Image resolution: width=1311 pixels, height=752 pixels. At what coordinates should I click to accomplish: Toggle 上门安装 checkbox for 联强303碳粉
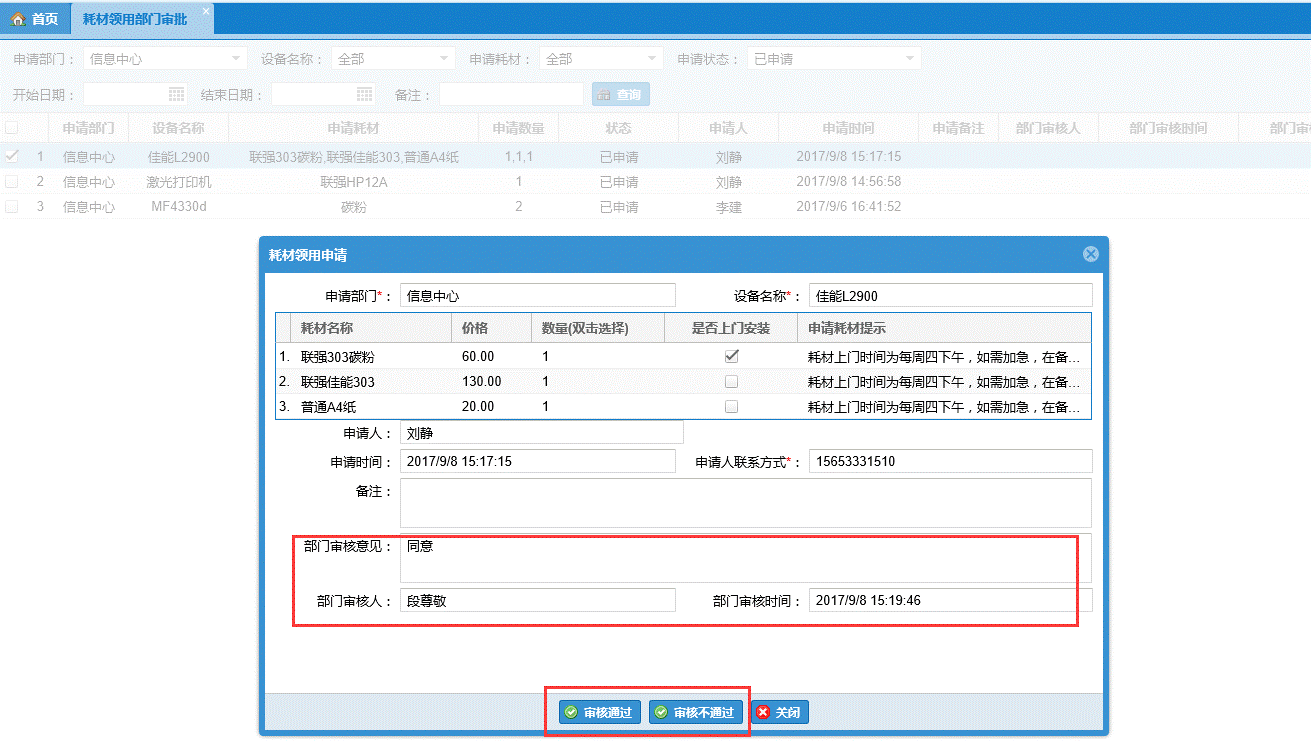732,356
